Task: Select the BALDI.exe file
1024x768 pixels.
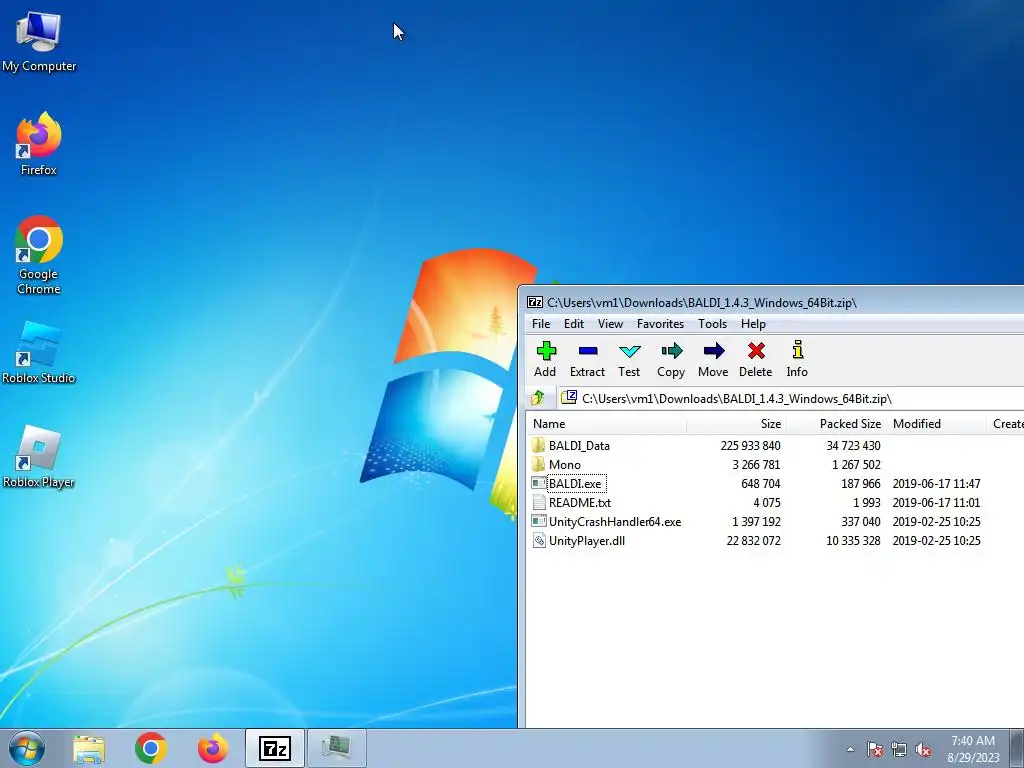Action: 575,484
